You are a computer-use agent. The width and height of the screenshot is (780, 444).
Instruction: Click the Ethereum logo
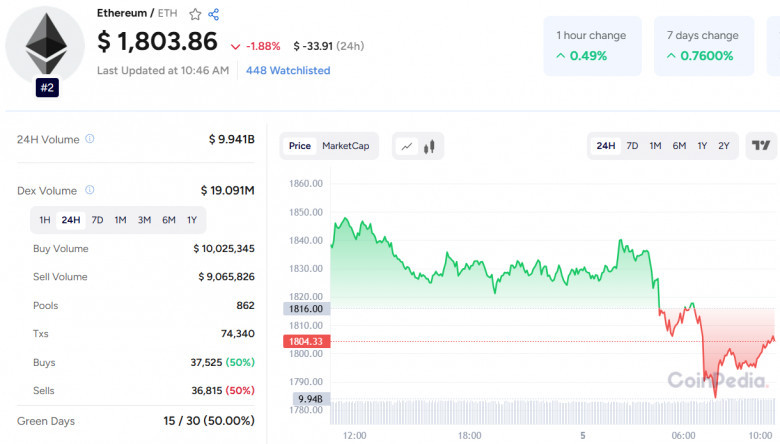click(45, 45)
